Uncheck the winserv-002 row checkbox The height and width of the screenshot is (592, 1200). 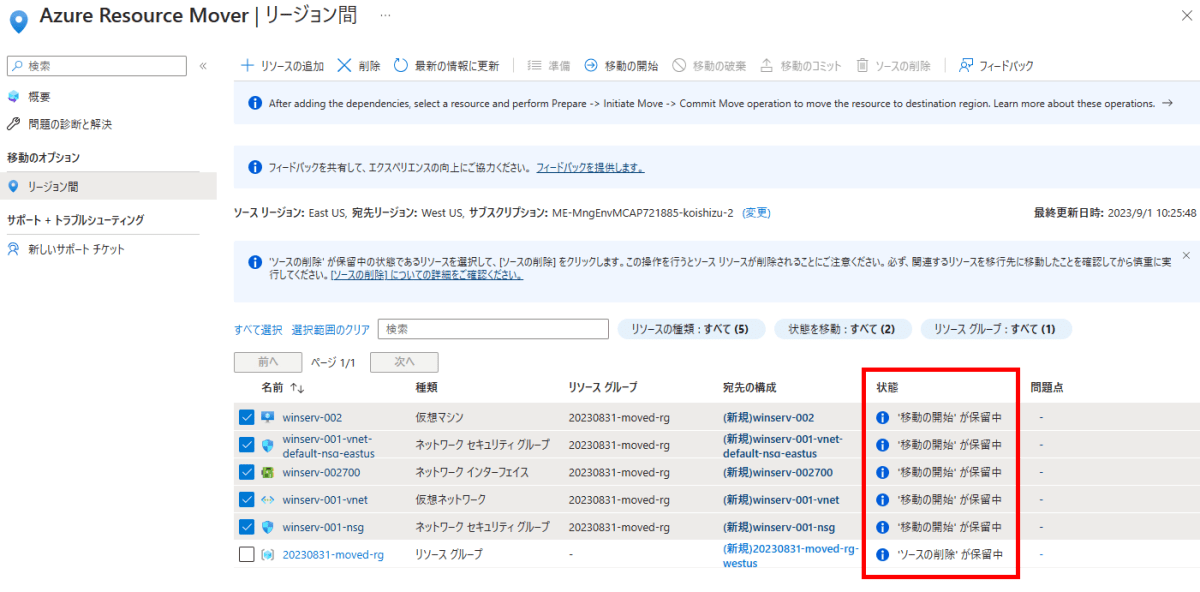coord(247,417)
